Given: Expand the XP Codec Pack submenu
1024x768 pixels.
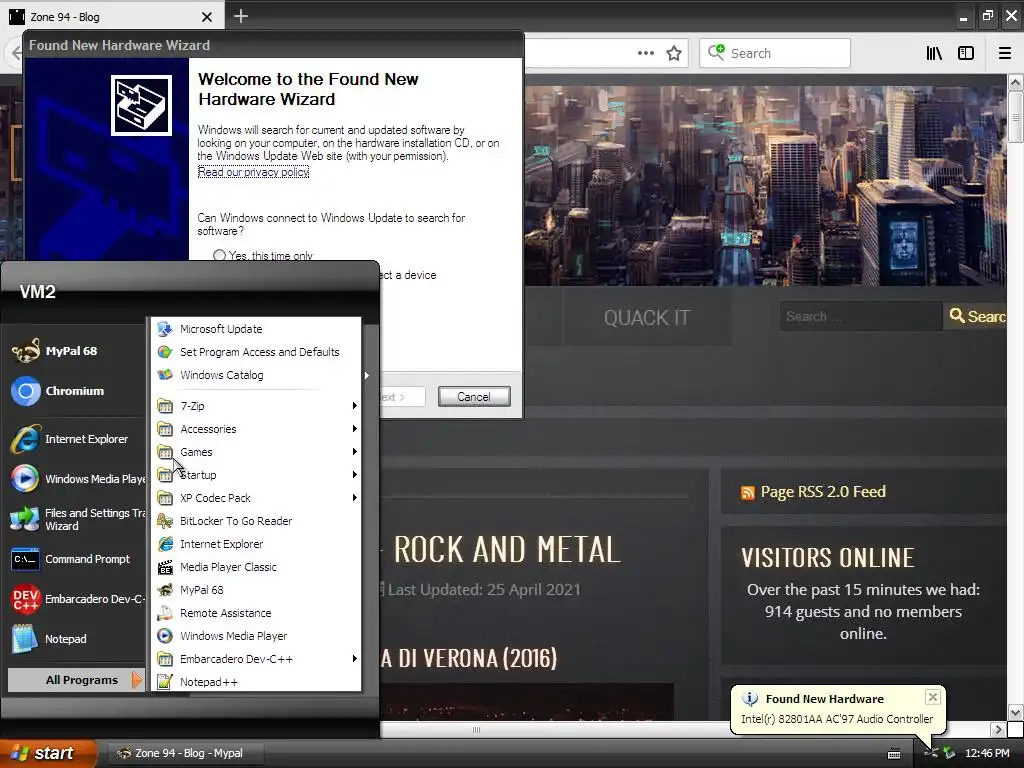Looking at the screenshot, I should [x=256, y=498].
